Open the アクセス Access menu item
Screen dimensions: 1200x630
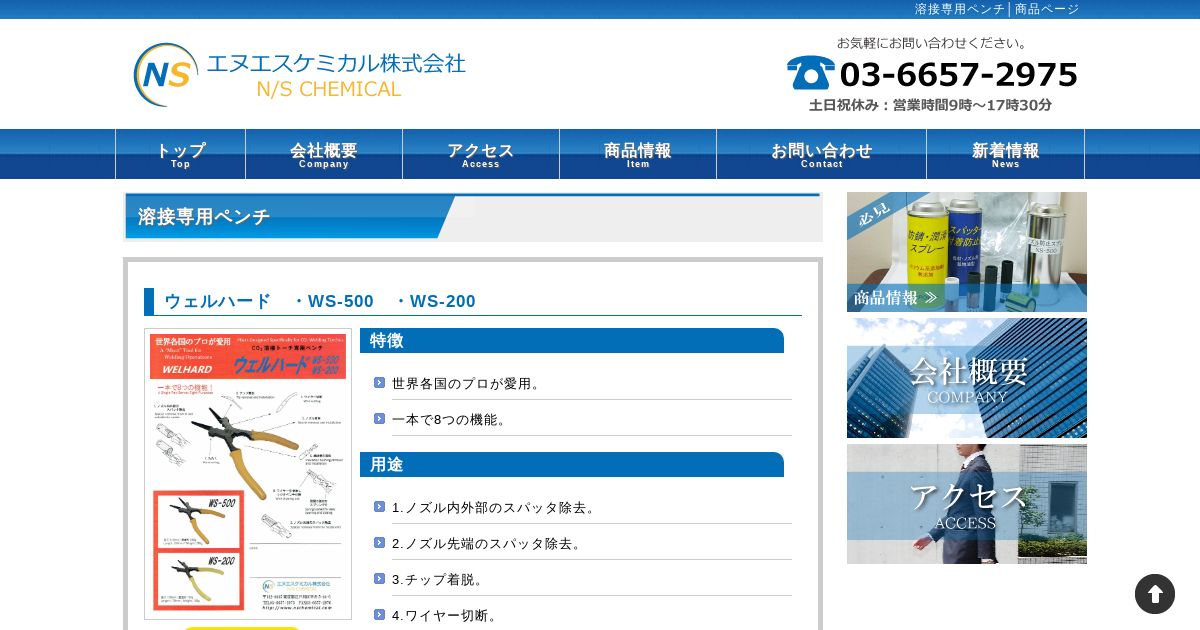[481, 154]
